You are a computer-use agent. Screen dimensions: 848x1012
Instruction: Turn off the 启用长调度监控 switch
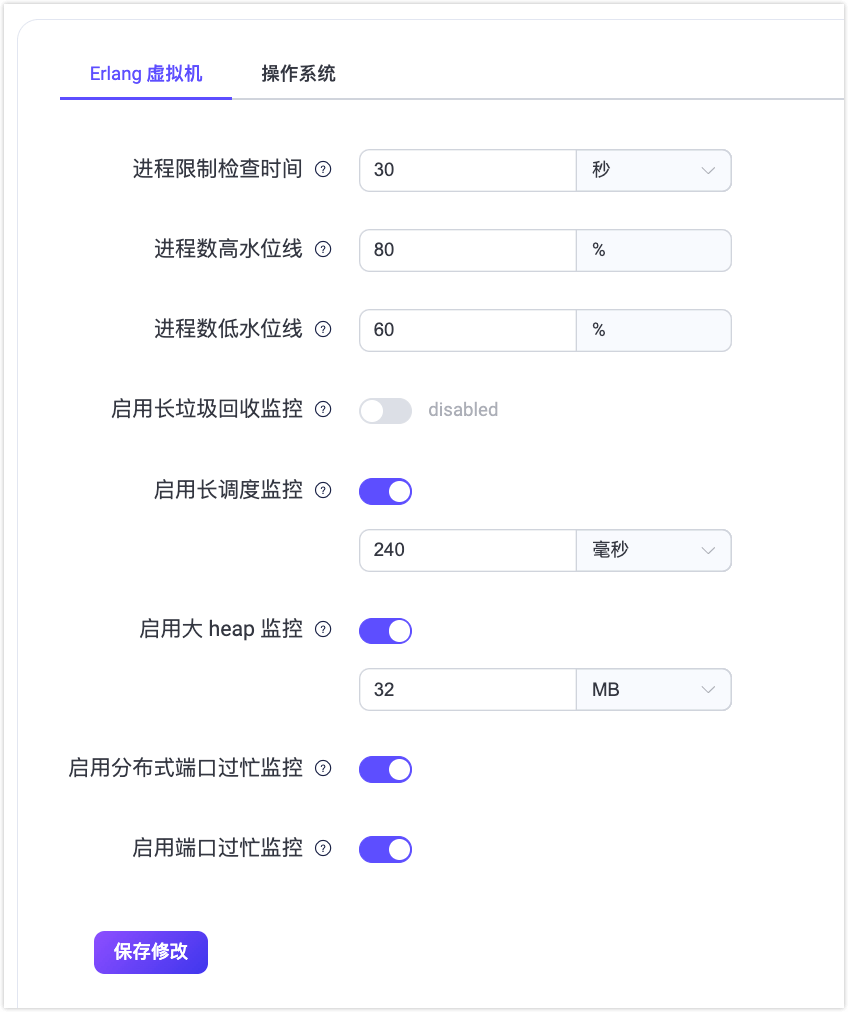(x=385, y=491)
